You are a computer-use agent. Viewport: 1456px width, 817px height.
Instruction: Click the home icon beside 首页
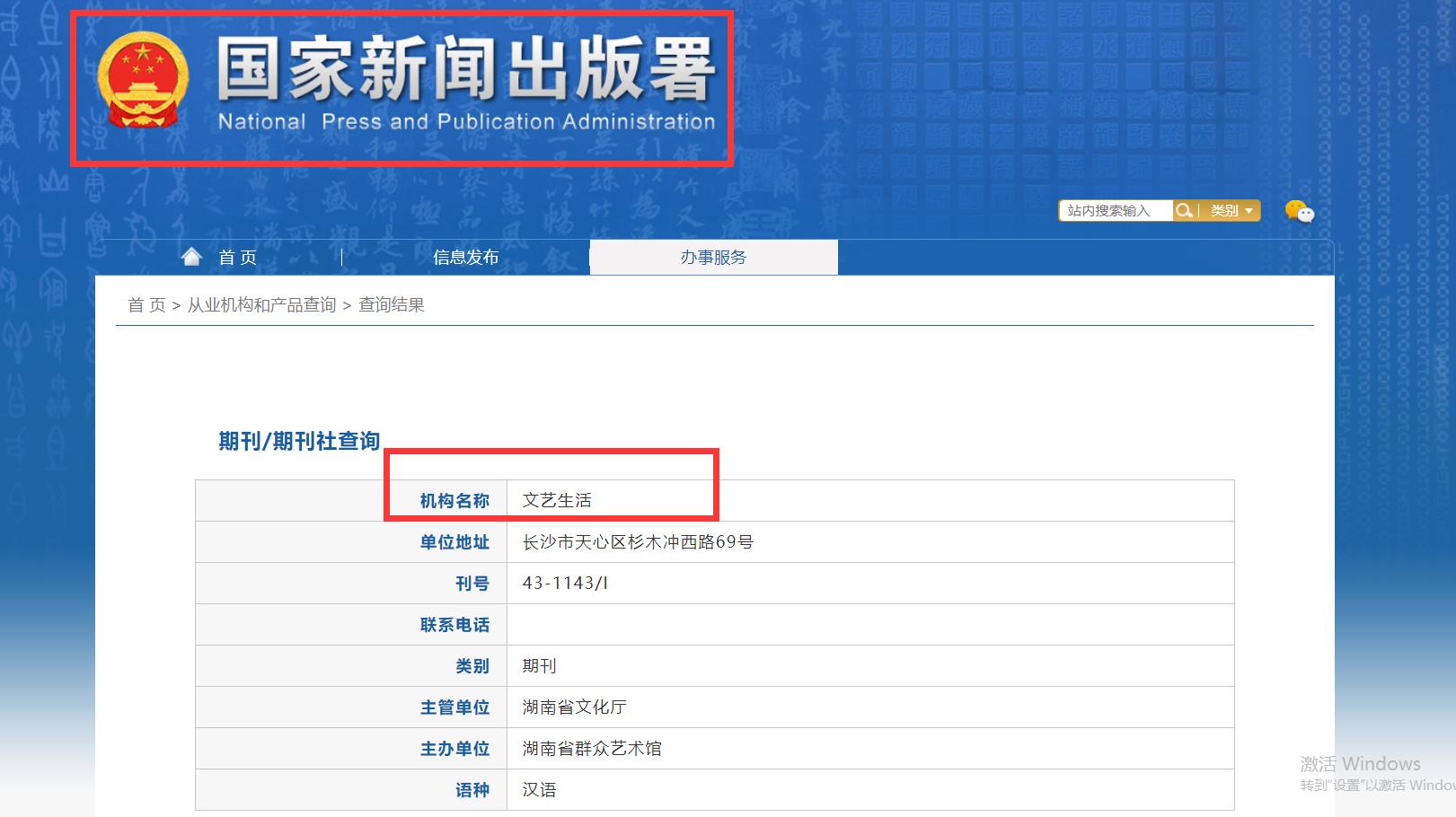coord(191,256)
